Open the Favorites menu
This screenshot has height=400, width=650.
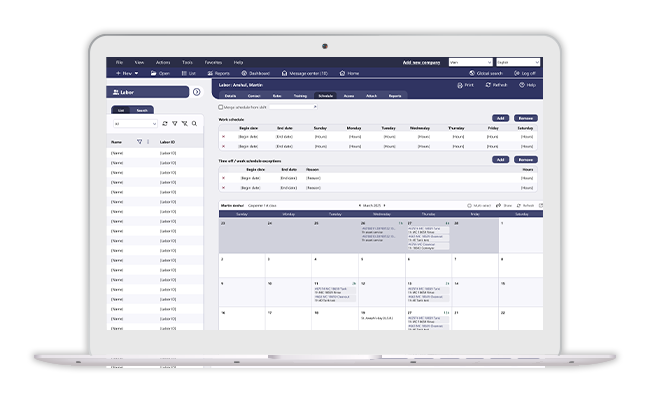click(x=213, y=62)
